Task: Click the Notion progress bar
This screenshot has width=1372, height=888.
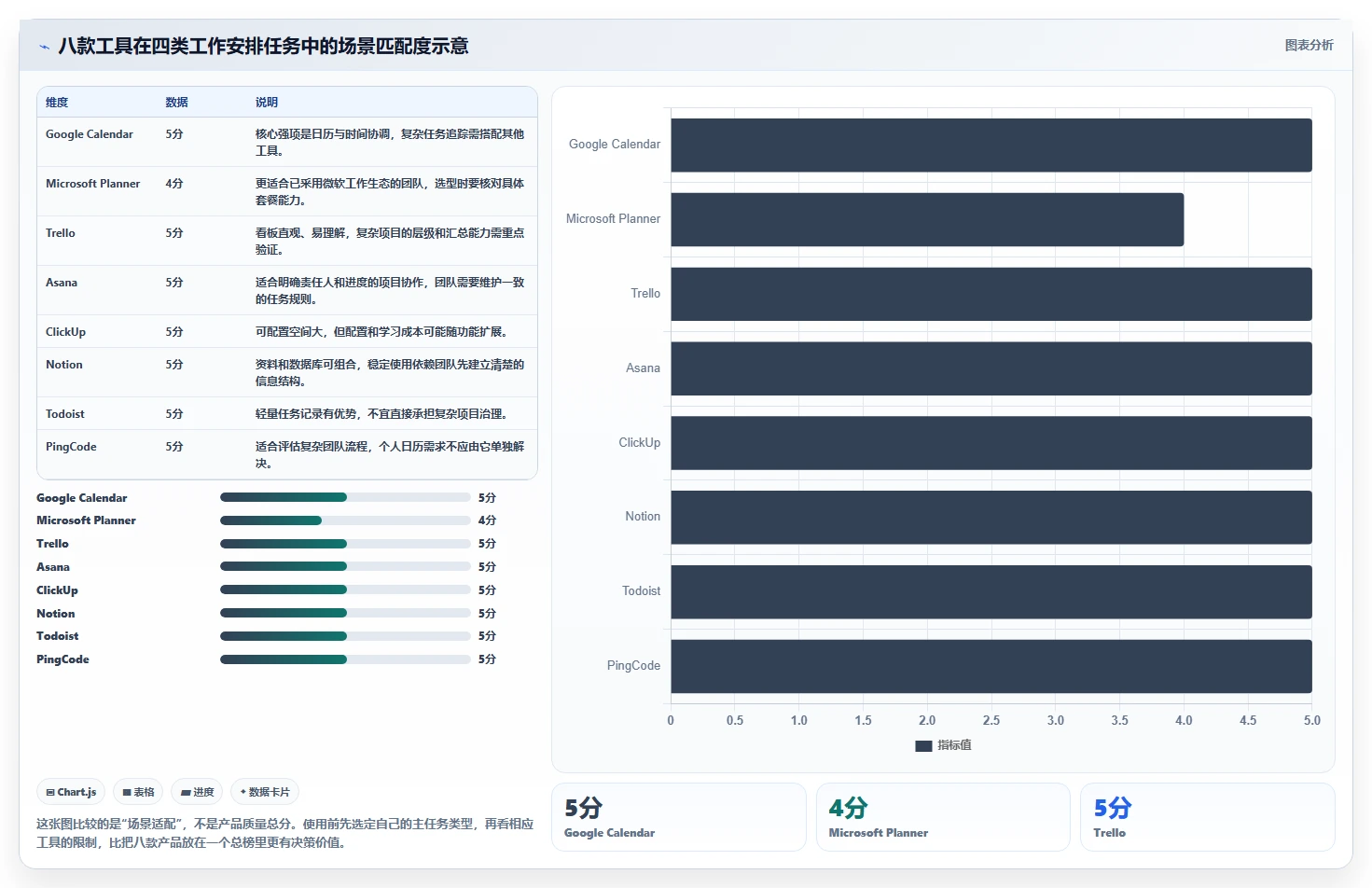Action: [x=345, y=613]
